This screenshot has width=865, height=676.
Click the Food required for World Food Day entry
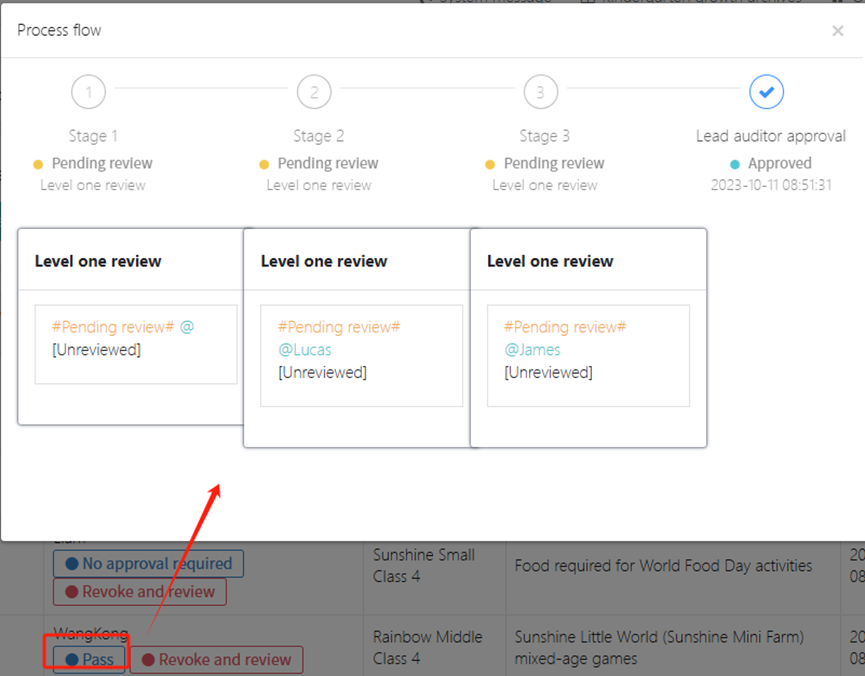pyautogui.click(x=663, y=565)
